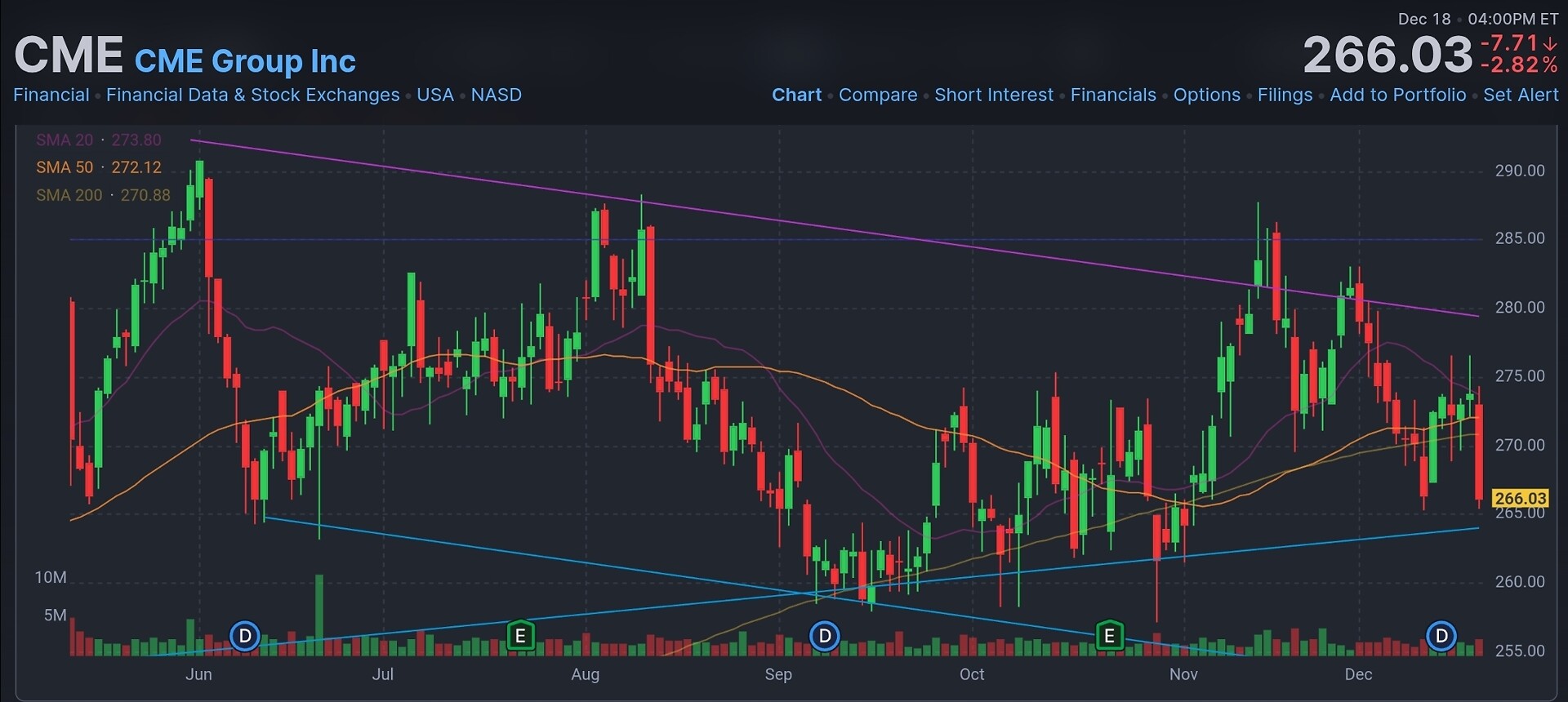Click the 260.00 price axis label
The height and width of the screenshot is (702, 1568).
coord(1520,582)
